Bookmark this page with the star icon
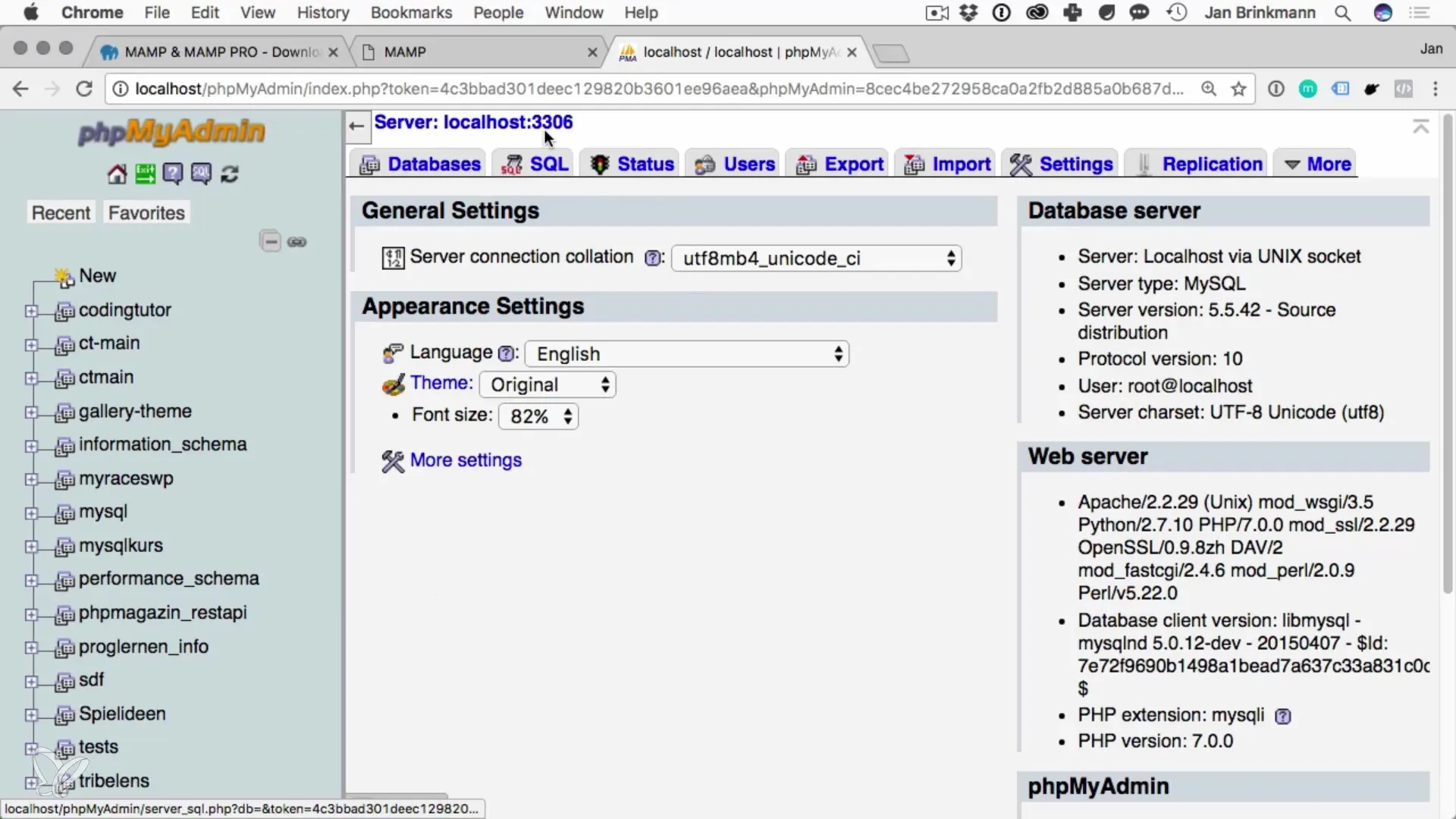The image size is (1456, 819). (x=1238, y=89)
